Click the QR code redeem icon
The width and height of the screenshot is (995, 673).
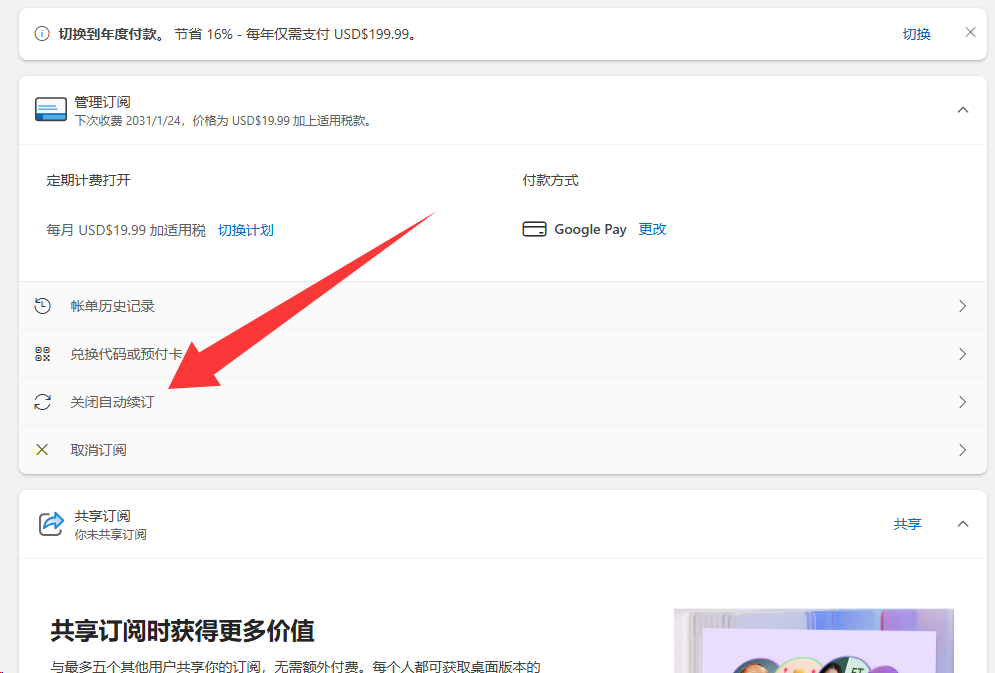[x=42, y=354]
